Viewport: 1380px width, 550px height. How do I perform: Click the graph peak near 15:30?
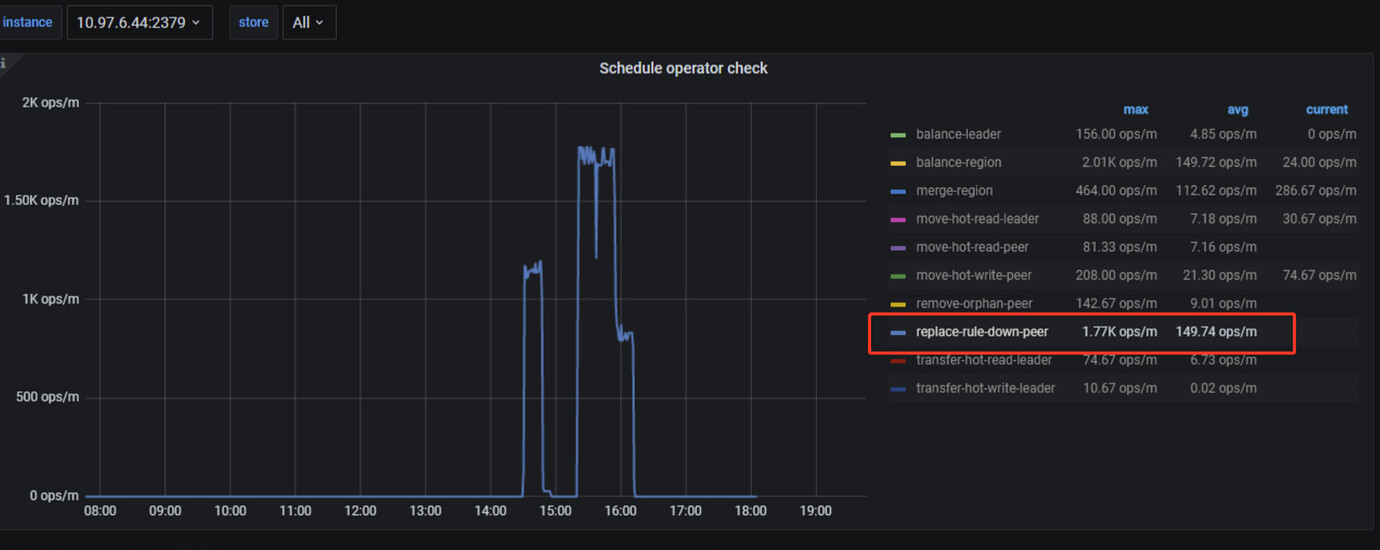[590, 150]
